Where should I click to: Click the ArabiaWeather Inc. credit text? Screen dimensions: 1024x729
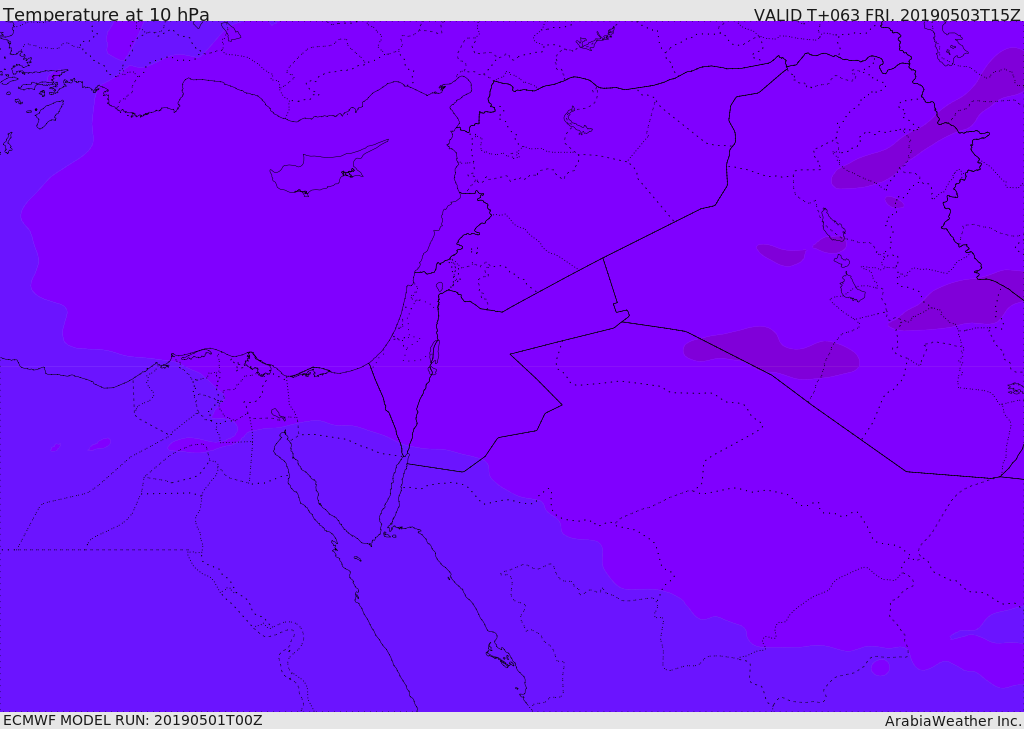(952, 721)
